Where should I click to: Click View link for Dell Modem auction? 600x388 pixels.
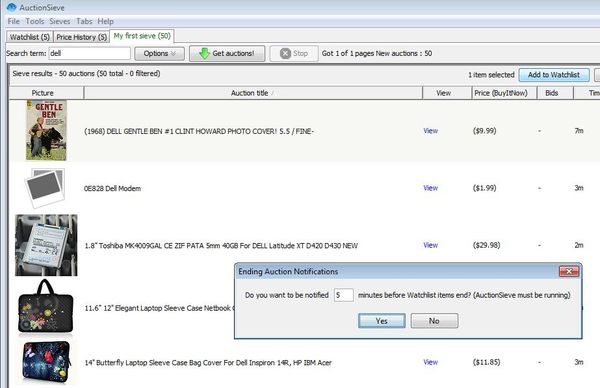click(430, 188)
